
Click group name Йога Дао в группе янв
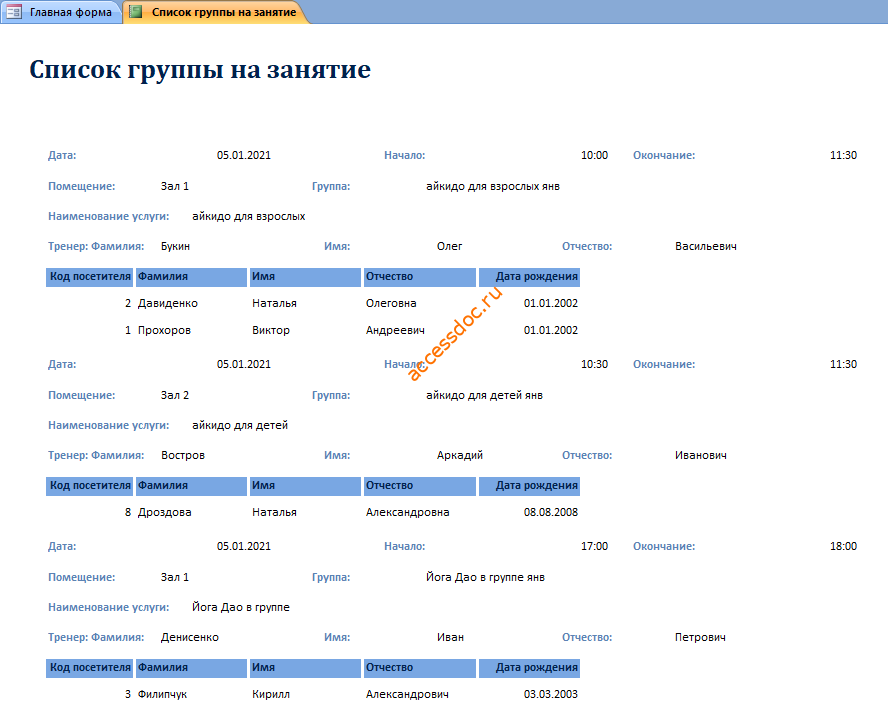click(x=485, y=577)
